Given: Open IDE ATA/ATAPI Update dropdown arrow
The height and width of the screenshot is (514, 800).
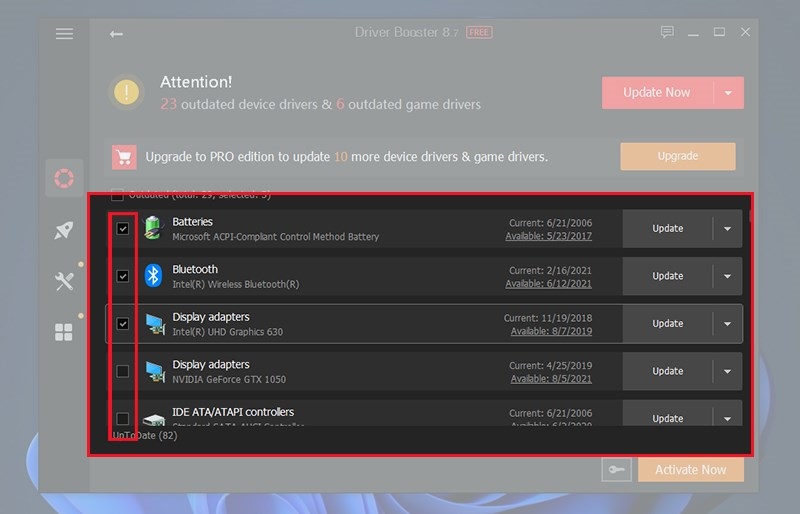Looking at the screenshot, I should click(x=728, y=419).
